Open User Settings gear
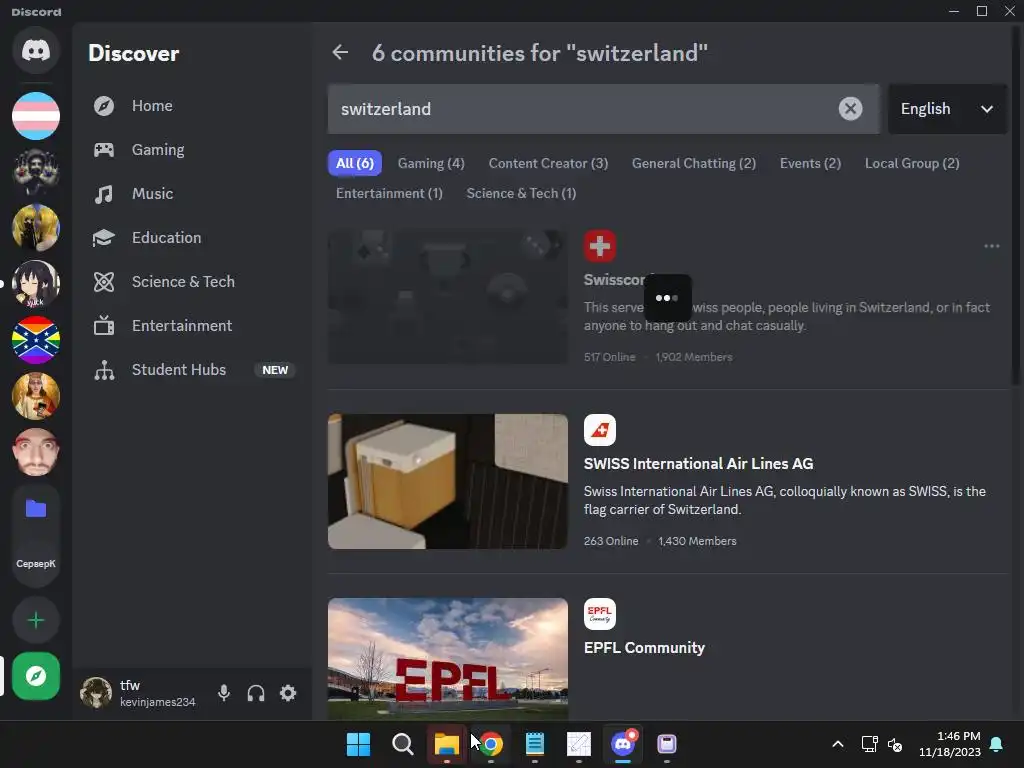This screenshot has height=768, width=1024. [288, 693]
